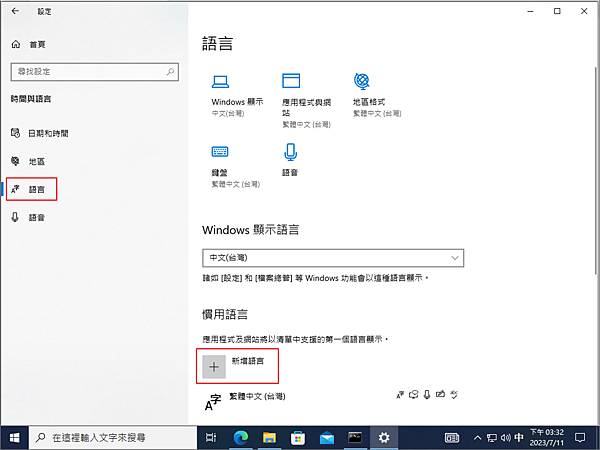600x450 pixels.
Task: Click the magnifier icon in 尋找設定 box
Action: coord(170,72)
